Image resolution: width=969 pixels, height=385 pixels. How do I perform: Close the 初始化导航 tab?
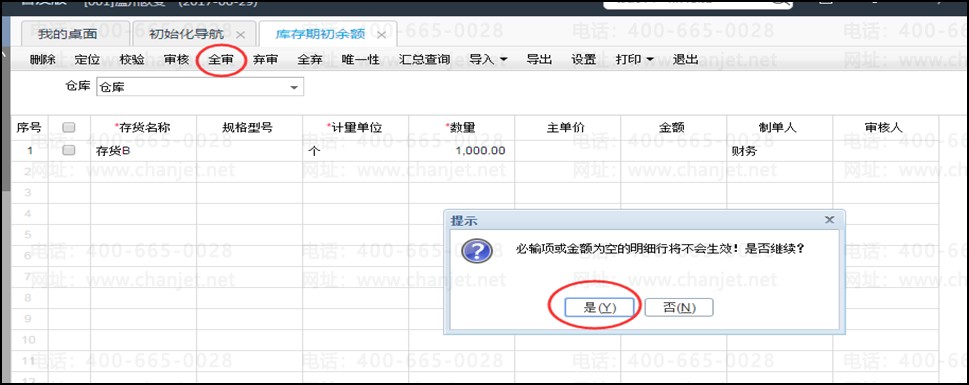(x=240, y=35)
